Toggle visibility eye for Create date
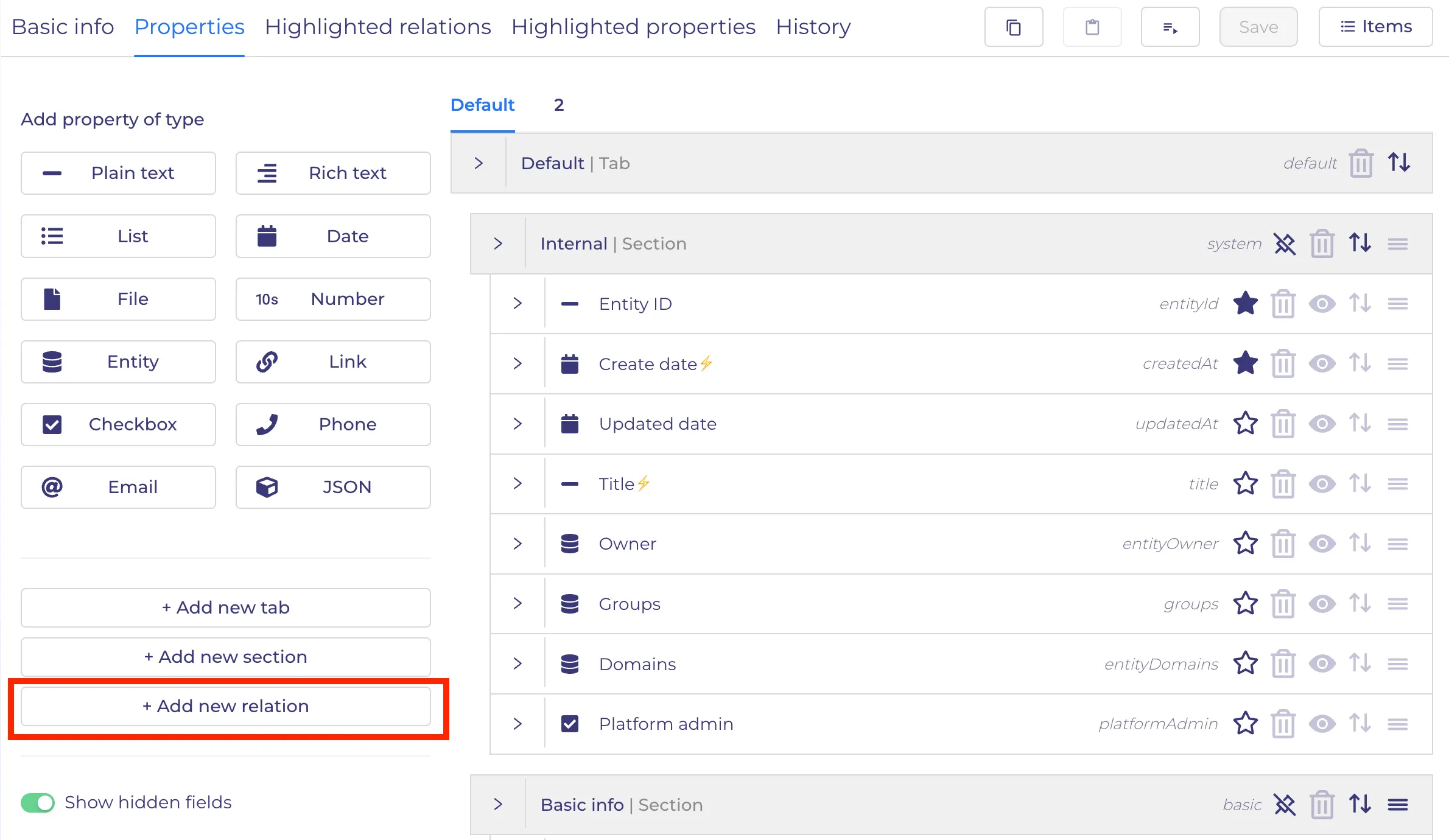This screenshot has width=1449, height=840. point(1322,363)
